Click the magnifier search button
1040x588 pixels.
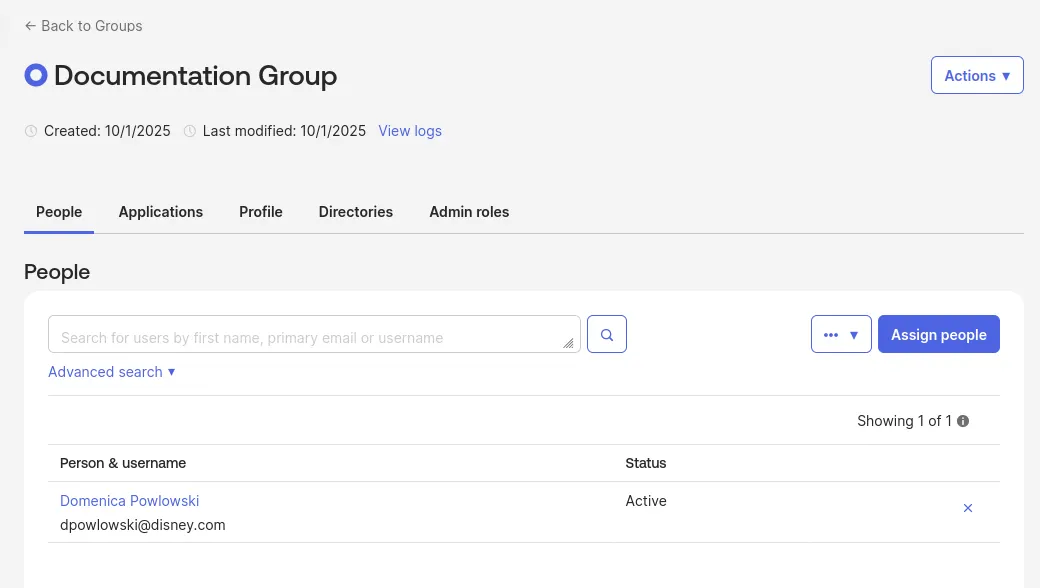tap(607, 334)
